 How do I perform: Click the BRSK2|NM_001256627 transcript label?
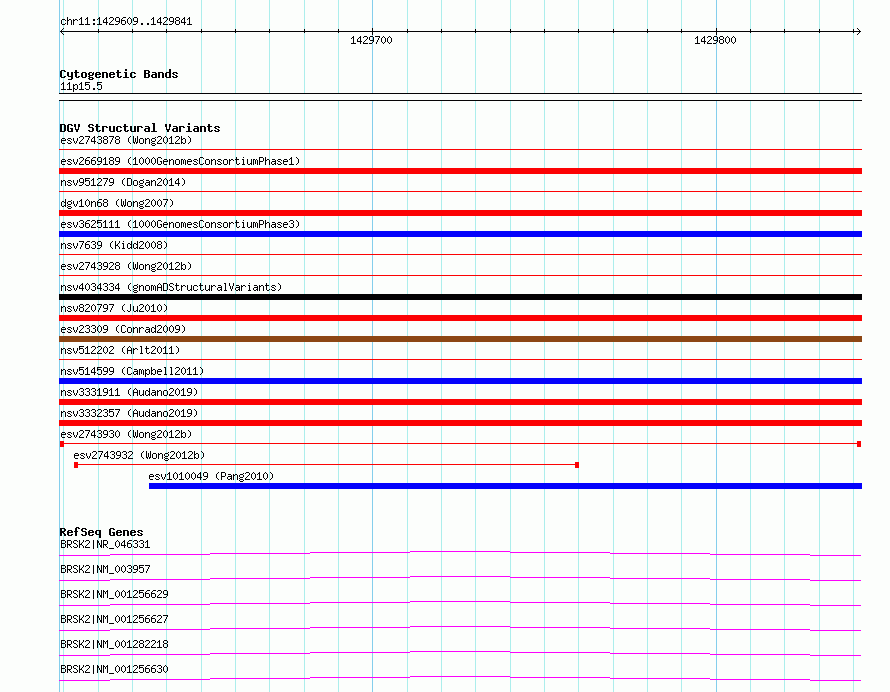(x=114, y=619)
